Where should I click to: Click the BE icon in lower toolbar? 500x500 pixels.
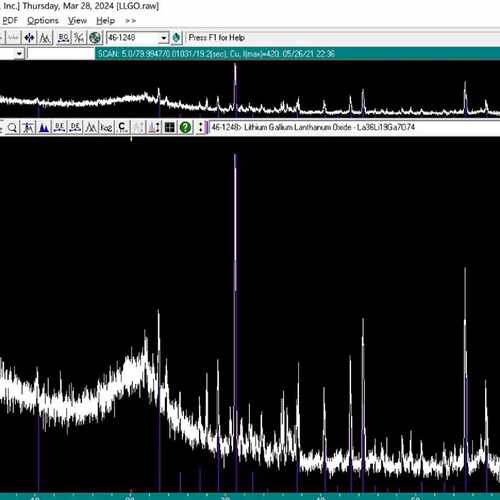tap(59, 127)
